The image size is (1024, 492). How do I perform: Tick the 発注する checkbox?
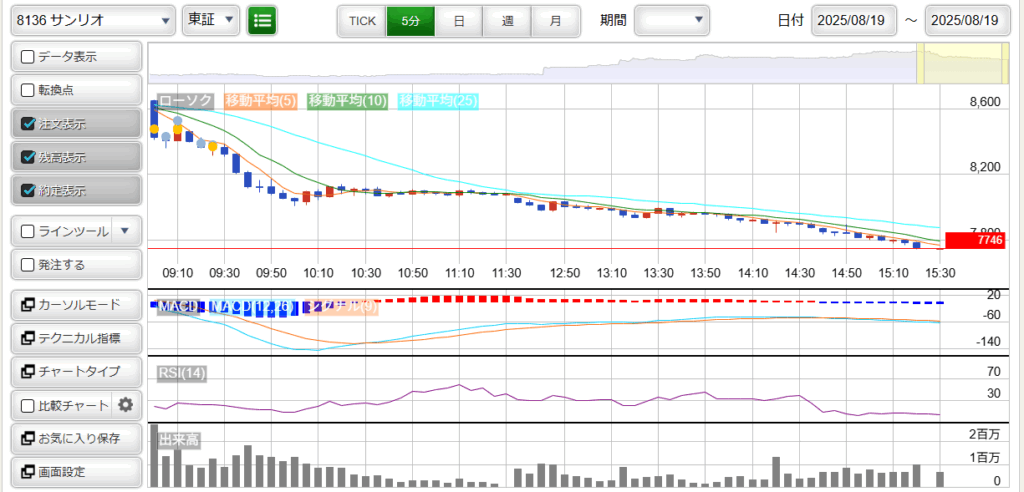28,265
